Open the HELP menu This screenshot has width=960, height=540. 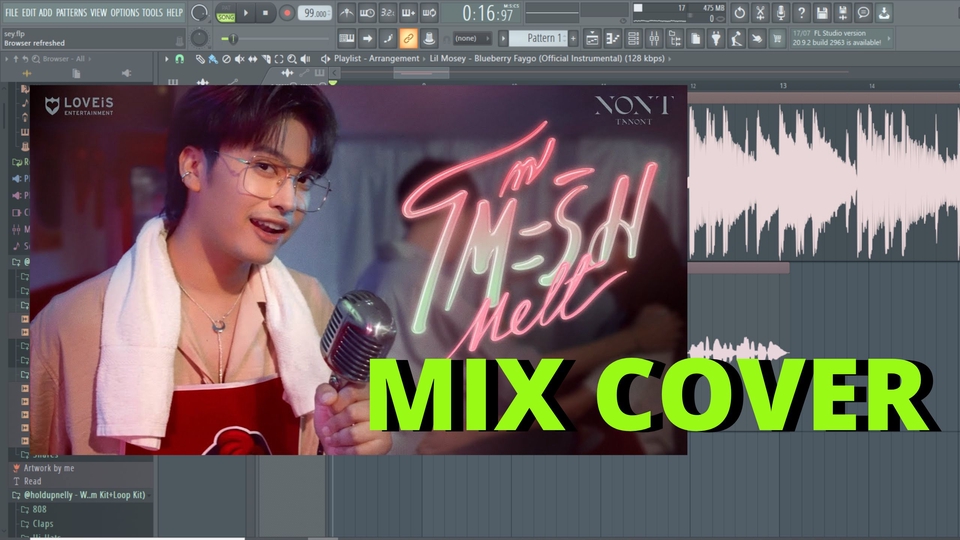click(x=174, y=12)
